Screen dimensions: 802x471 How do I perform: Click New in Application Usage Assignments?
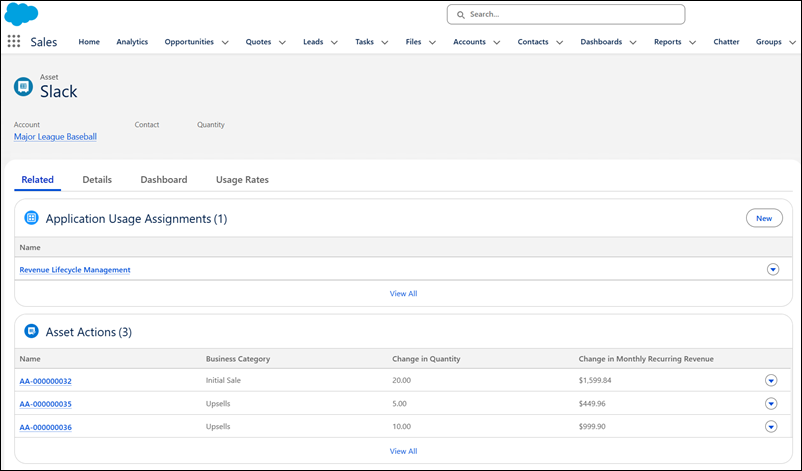[x=764, y=218]
